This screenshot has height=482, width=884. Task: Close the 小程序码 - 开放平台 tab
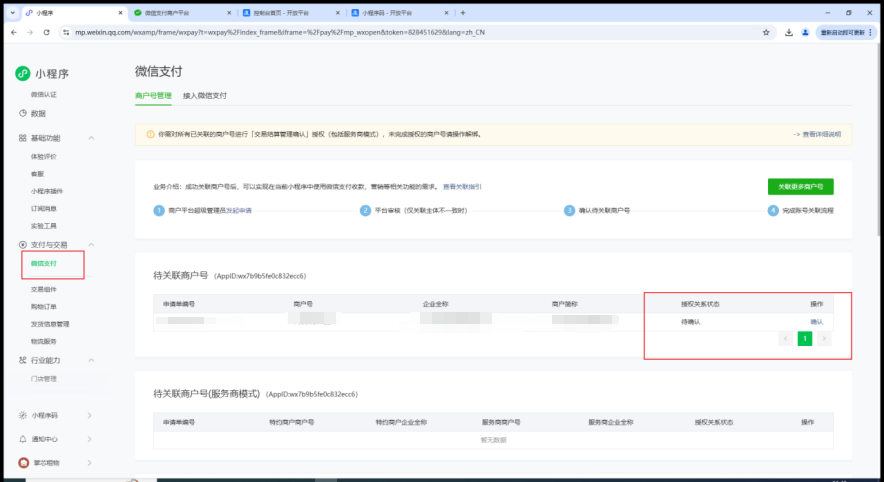point(447,12)
